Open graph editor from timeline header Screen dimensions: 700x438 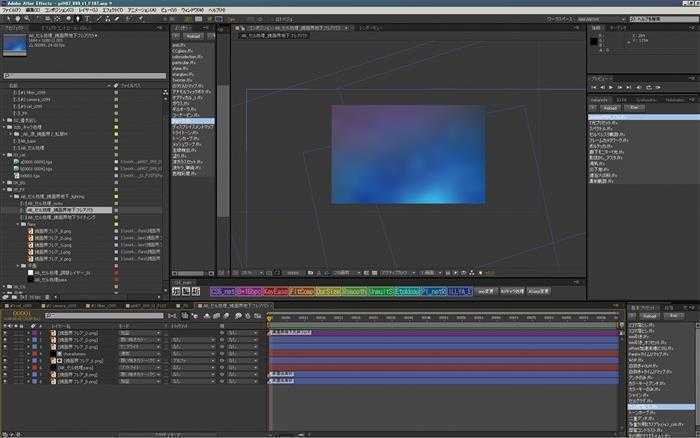258,316
